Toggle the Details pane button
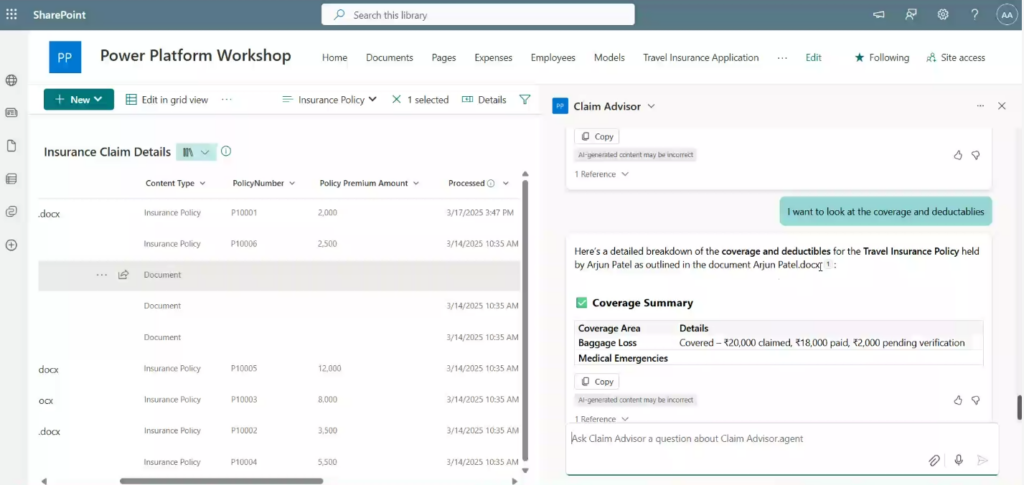The height and width of the screenshot is (485, 1024). click(484, 99)
